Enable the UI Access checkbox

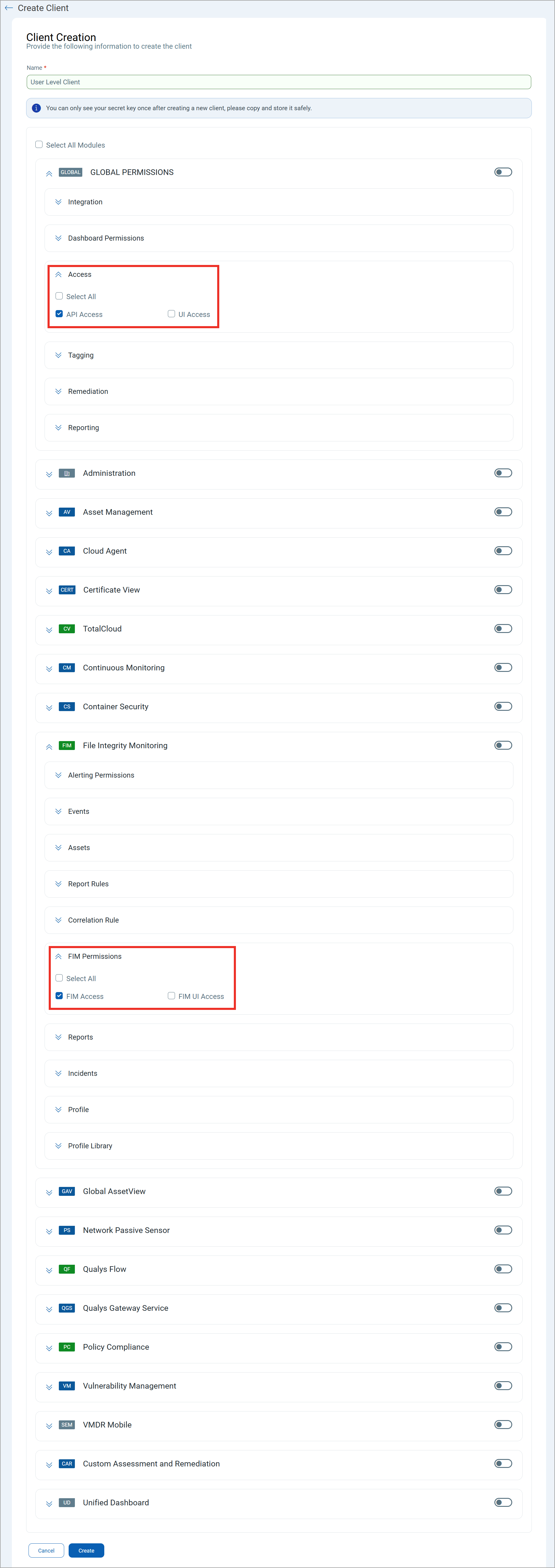point(172,313)
